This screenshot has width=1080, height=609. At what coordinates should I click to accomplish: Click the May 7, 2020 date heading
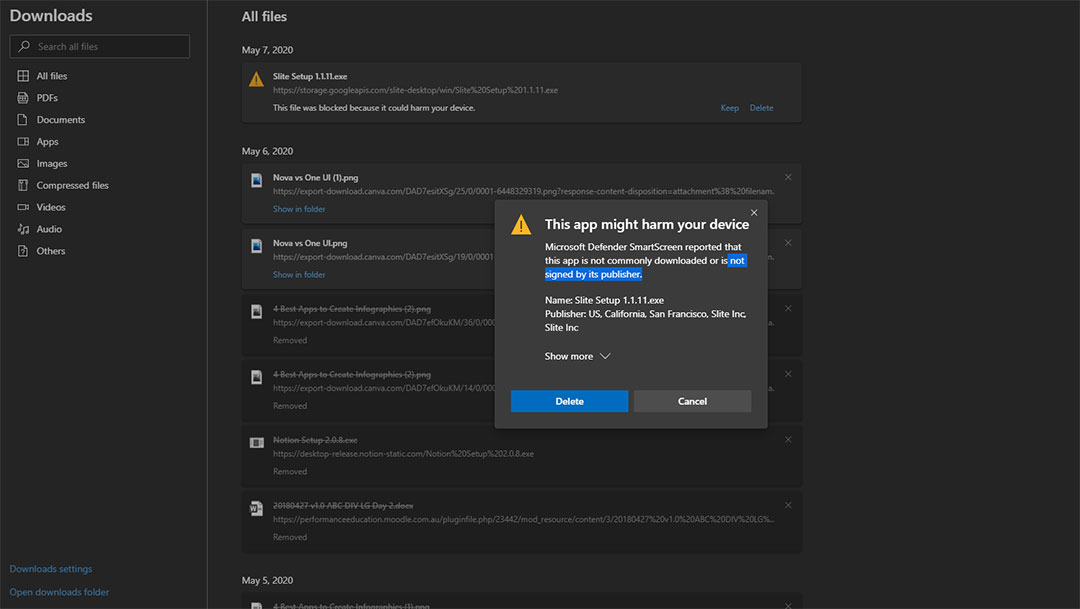[267, 50]
